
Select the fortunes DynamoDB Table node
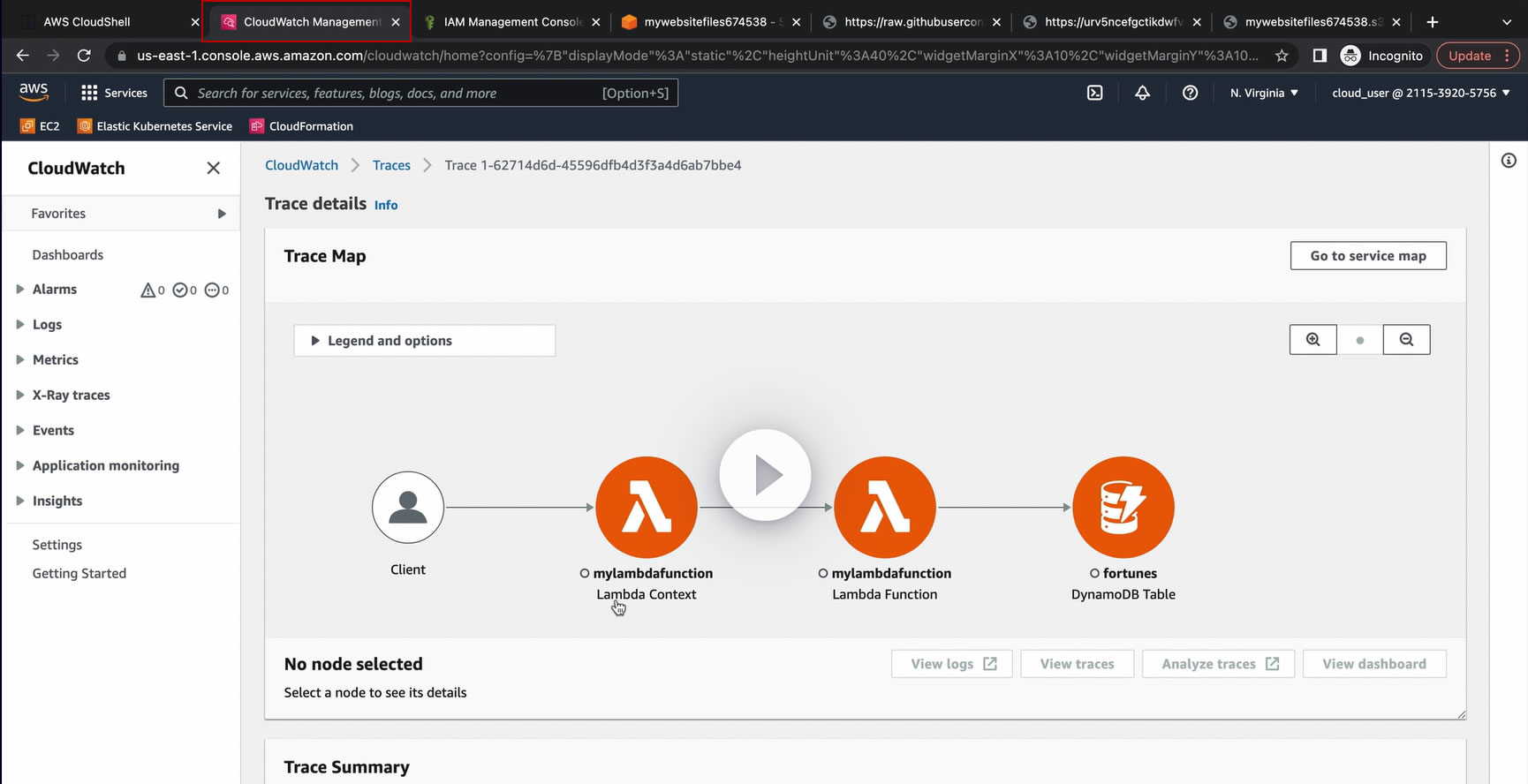click(1123, 508)
